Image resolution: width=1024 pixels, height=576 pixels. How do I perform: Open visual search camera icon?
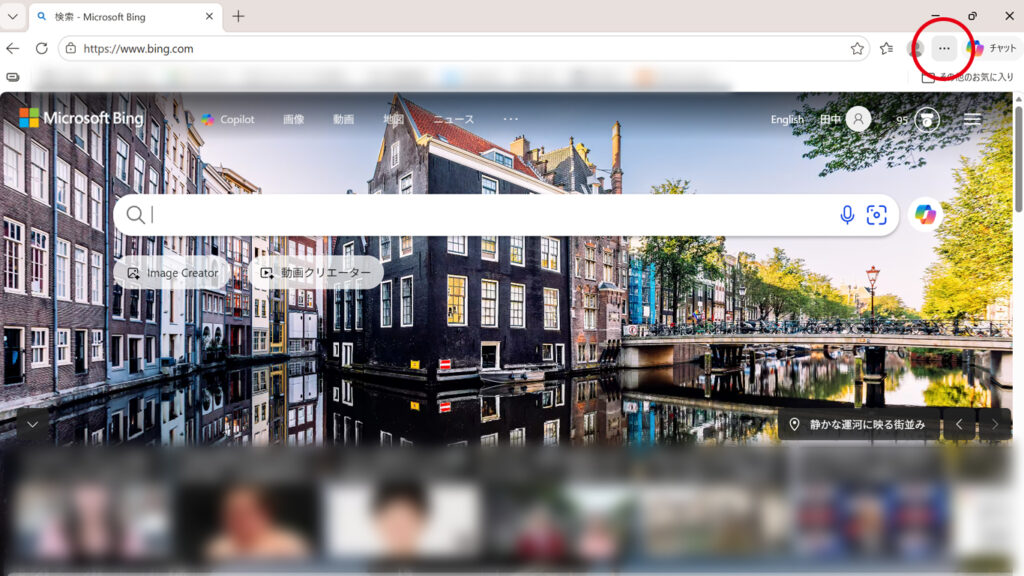coord(877,215)
